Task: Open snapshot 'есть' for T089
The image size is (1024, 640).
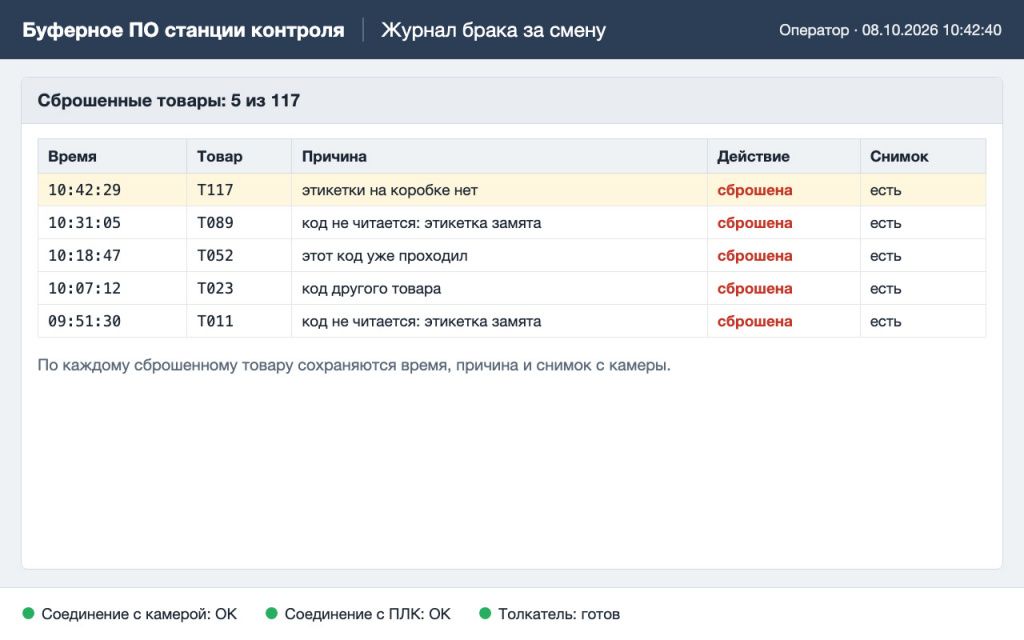Action: coord(886,223)
